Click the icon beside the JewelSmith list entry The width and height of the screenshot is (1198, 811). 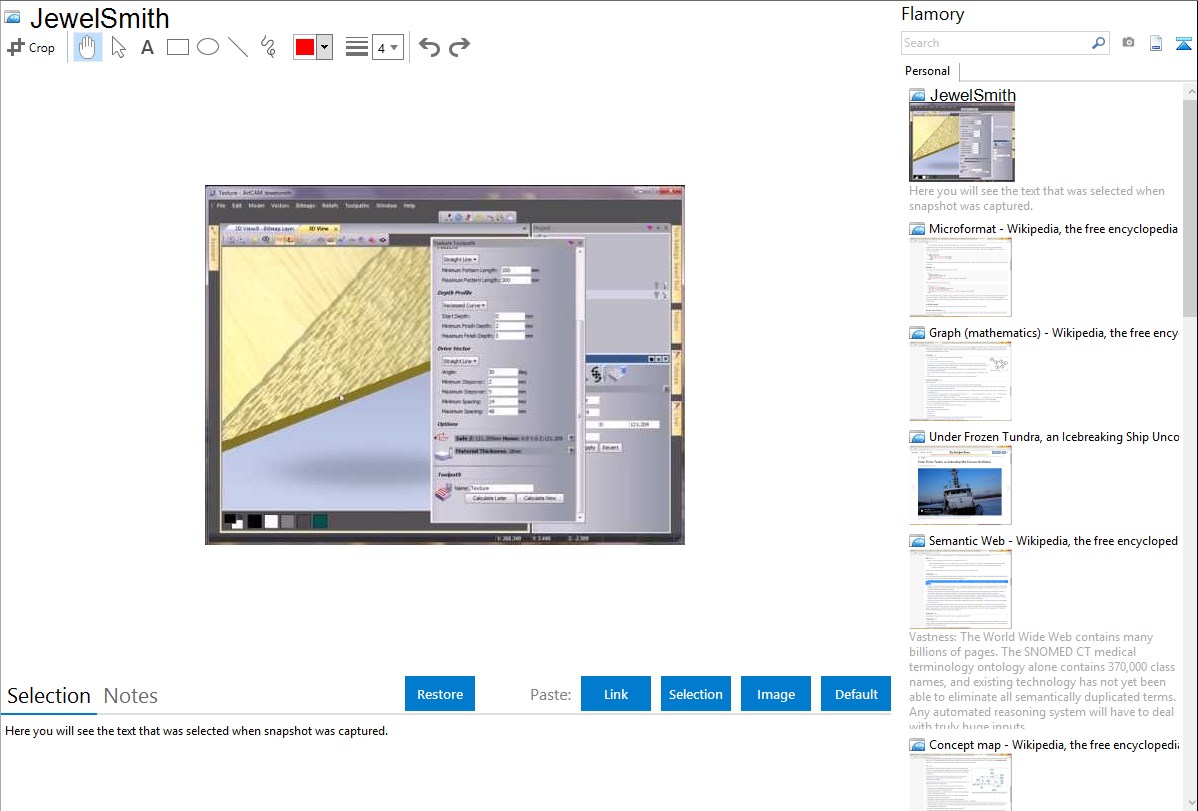click(917, 96)
